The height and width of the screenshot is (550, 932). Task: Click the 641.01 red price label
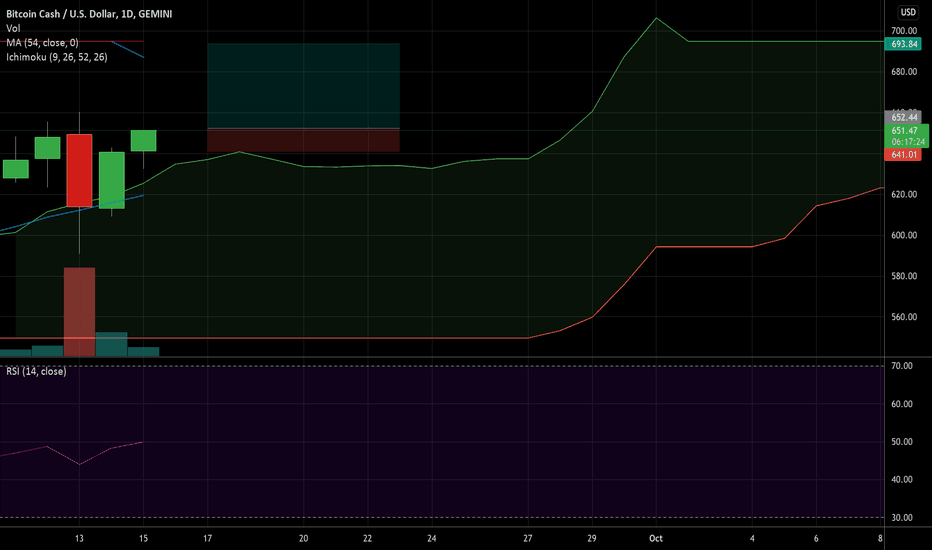pyautogui.click(x=903, y=155)
